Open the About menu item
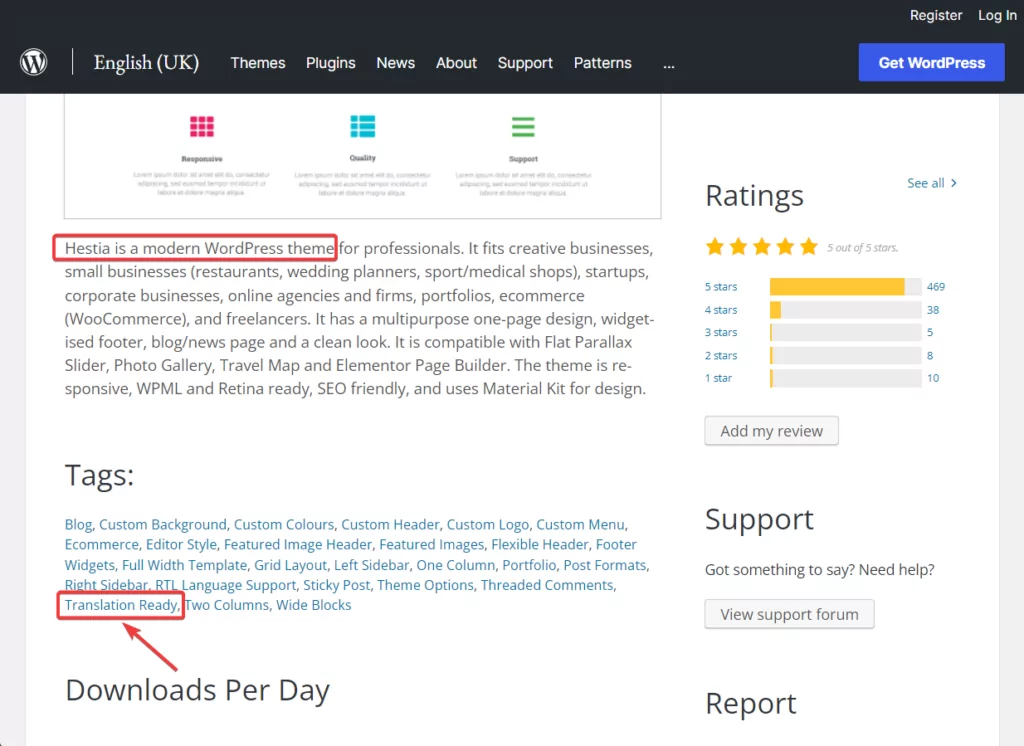The image size is (1024, 746). [x=456, y=63]
